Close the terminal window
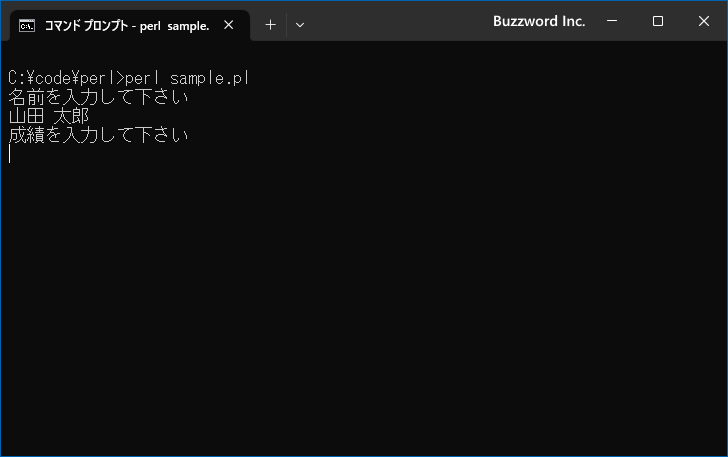This screenshot has height=457, width=728. click(x=703, y=21)
